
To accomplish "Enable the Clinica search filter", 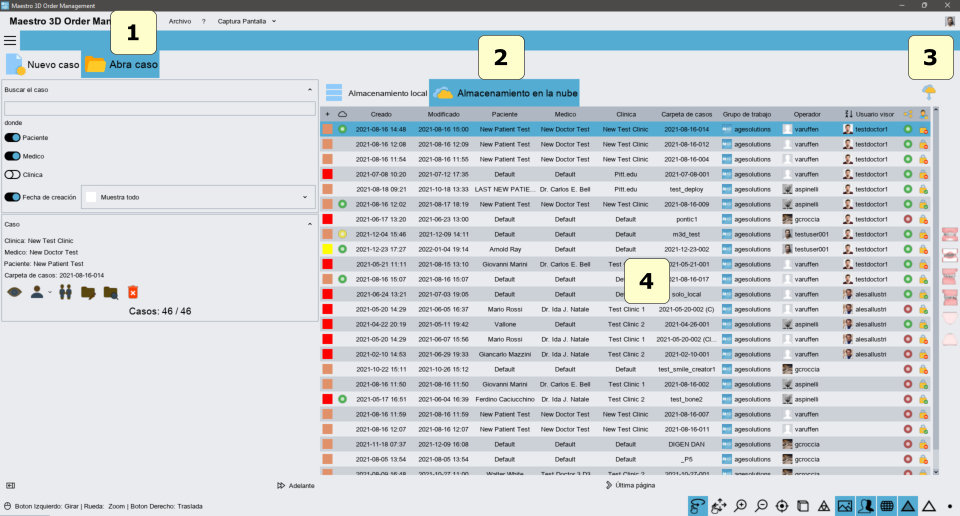I will point(12,174).
